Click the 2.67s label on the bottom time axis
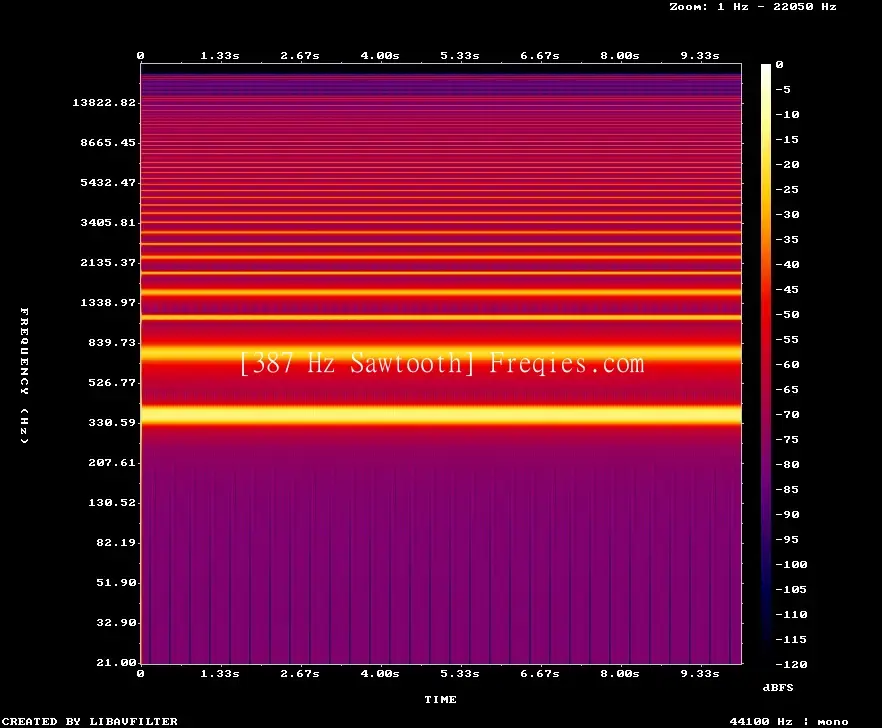Viewport: 882px width, 728px height. point(300,673)
